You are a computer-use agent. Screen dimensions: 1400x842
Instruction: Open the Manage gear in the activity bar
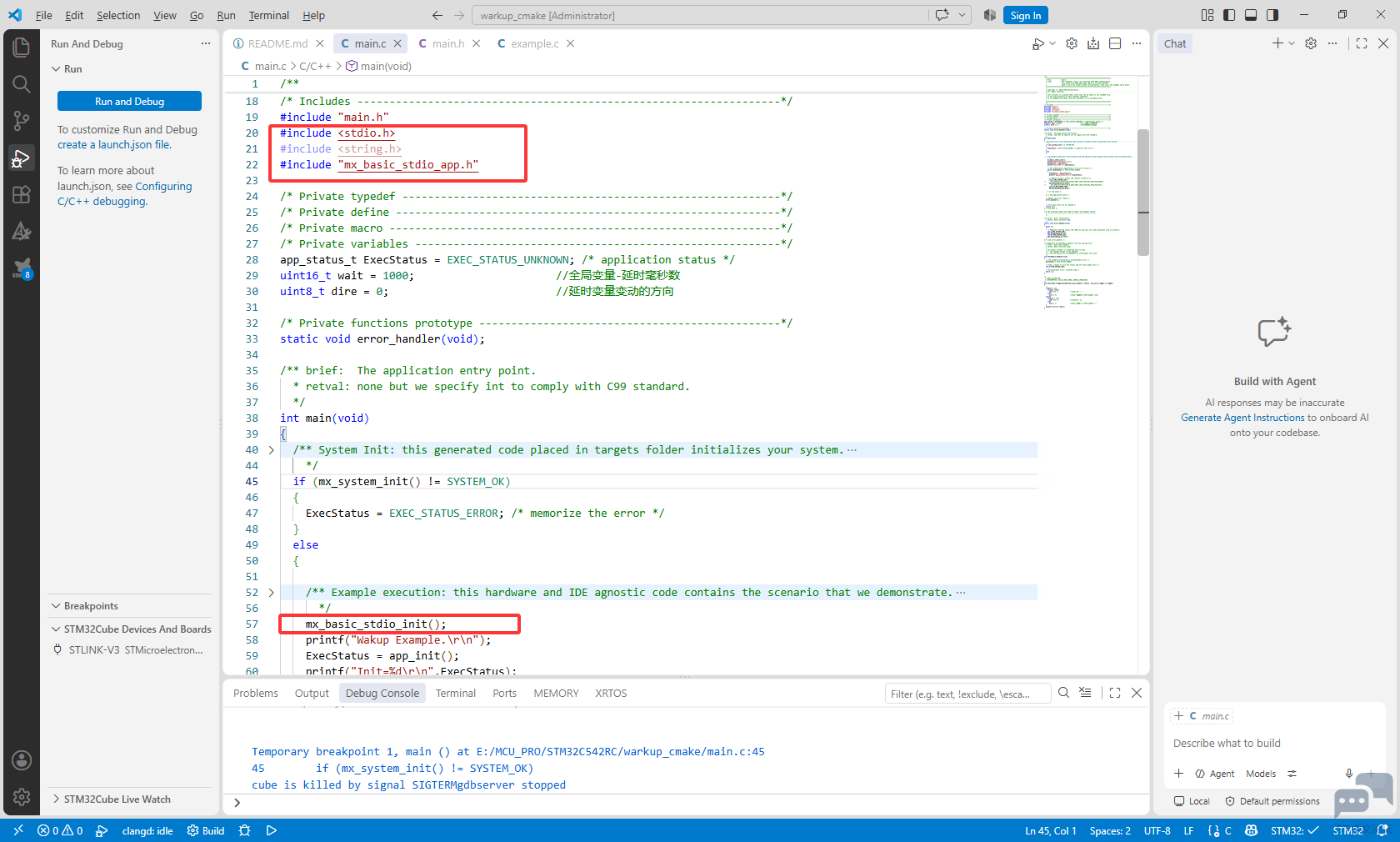(22, 797)
